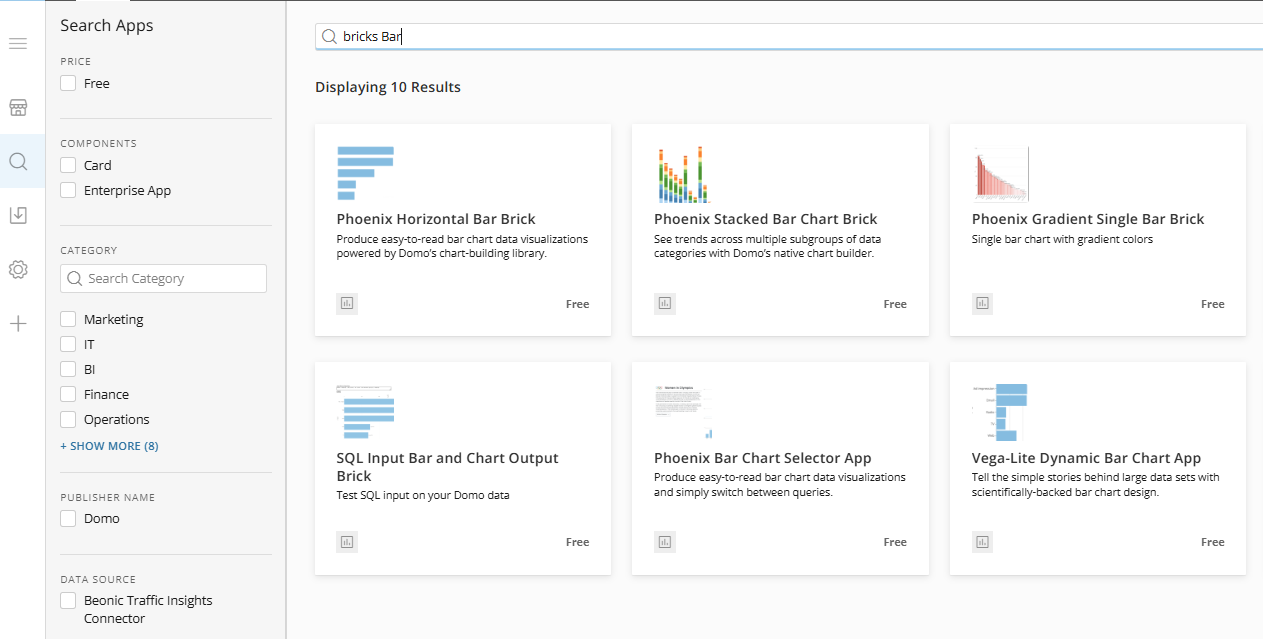This screenshot has height=639, width=1263.
Task: Check the BI category
Action: tap(68, 369)
